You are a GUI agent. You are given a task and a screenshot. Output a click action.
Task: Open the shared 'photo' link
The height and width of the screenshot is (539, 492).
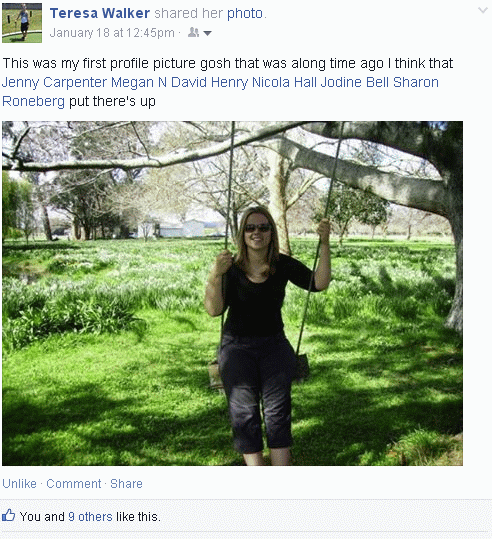click(245, 13)
